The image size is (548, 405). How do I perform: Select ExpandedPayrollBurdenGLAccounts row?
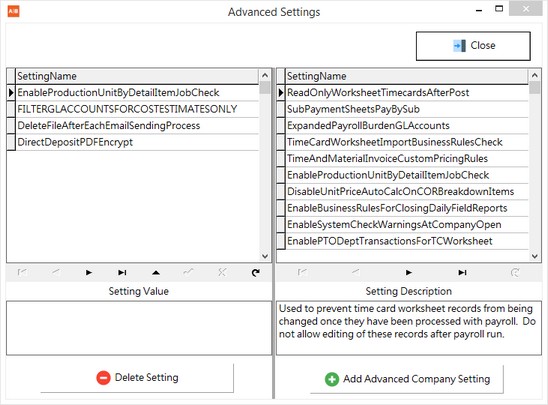coord(407,125)
